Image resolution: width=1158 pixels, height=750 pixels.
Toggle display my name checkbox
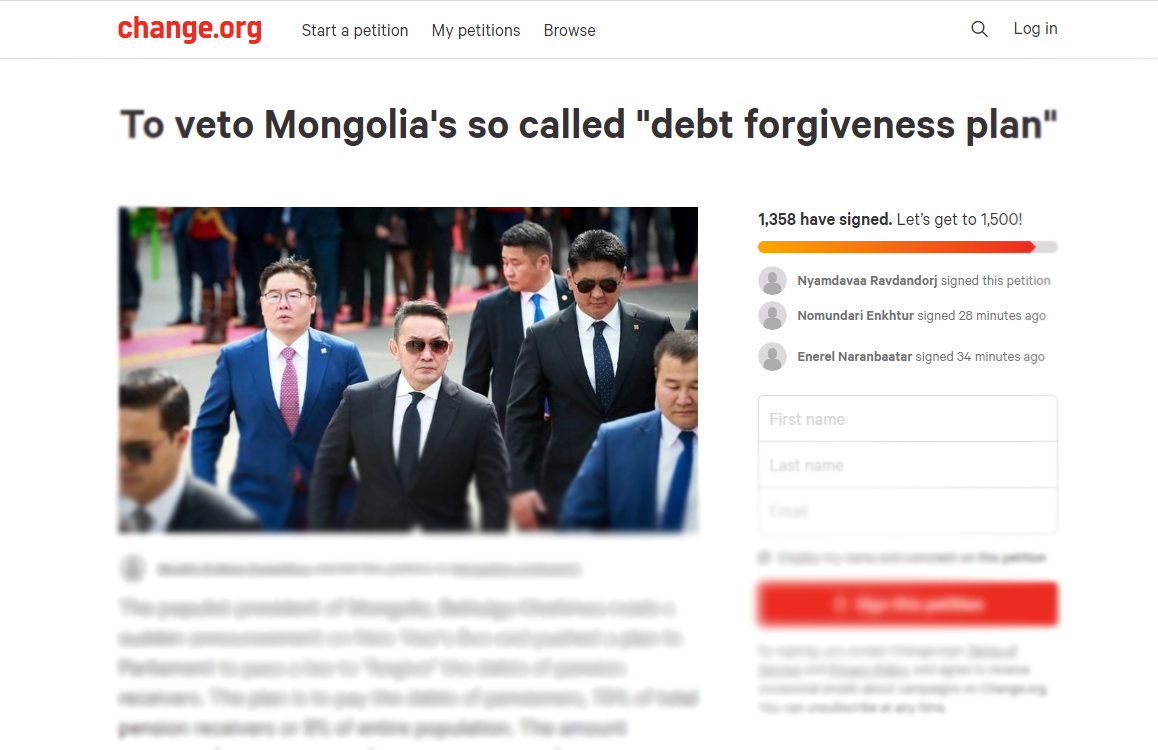click(764, 557)
